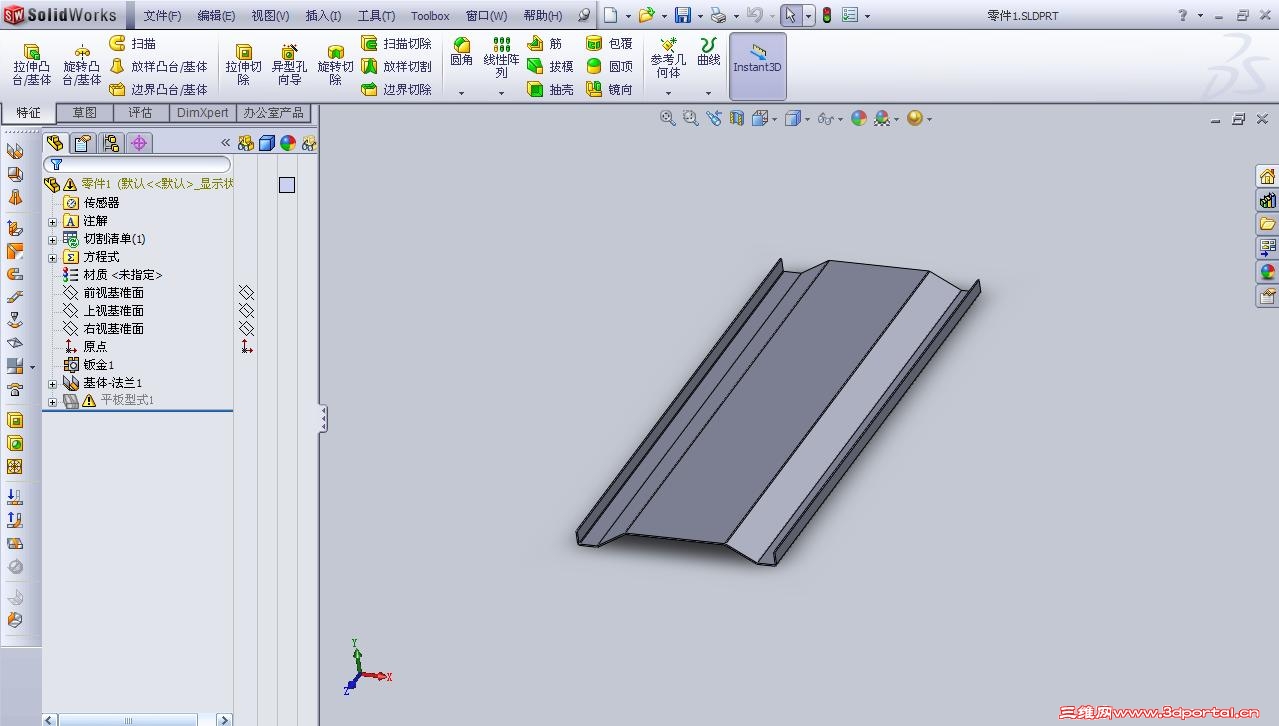Expand the 切割清单(1) node
Image resolution: width=1279 pixels, height=726 pixels.
pyautogui.click(x=53, y=239)
